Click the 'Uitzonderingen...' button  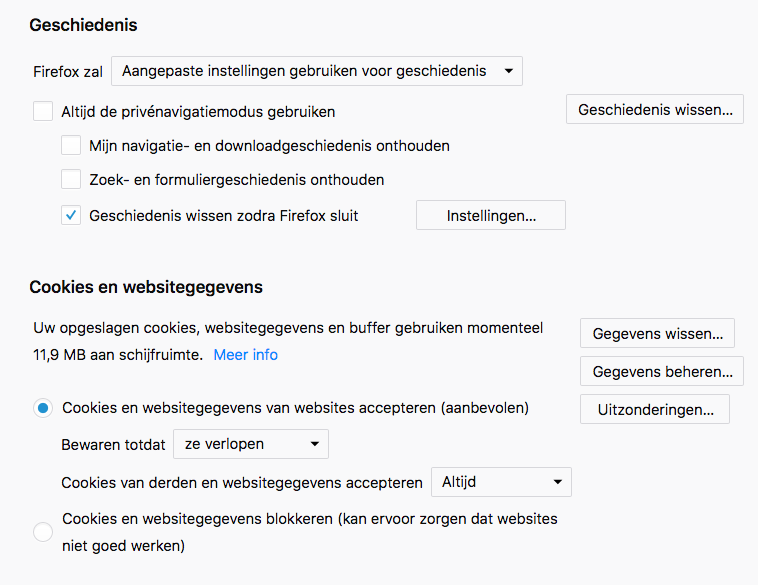654,409
